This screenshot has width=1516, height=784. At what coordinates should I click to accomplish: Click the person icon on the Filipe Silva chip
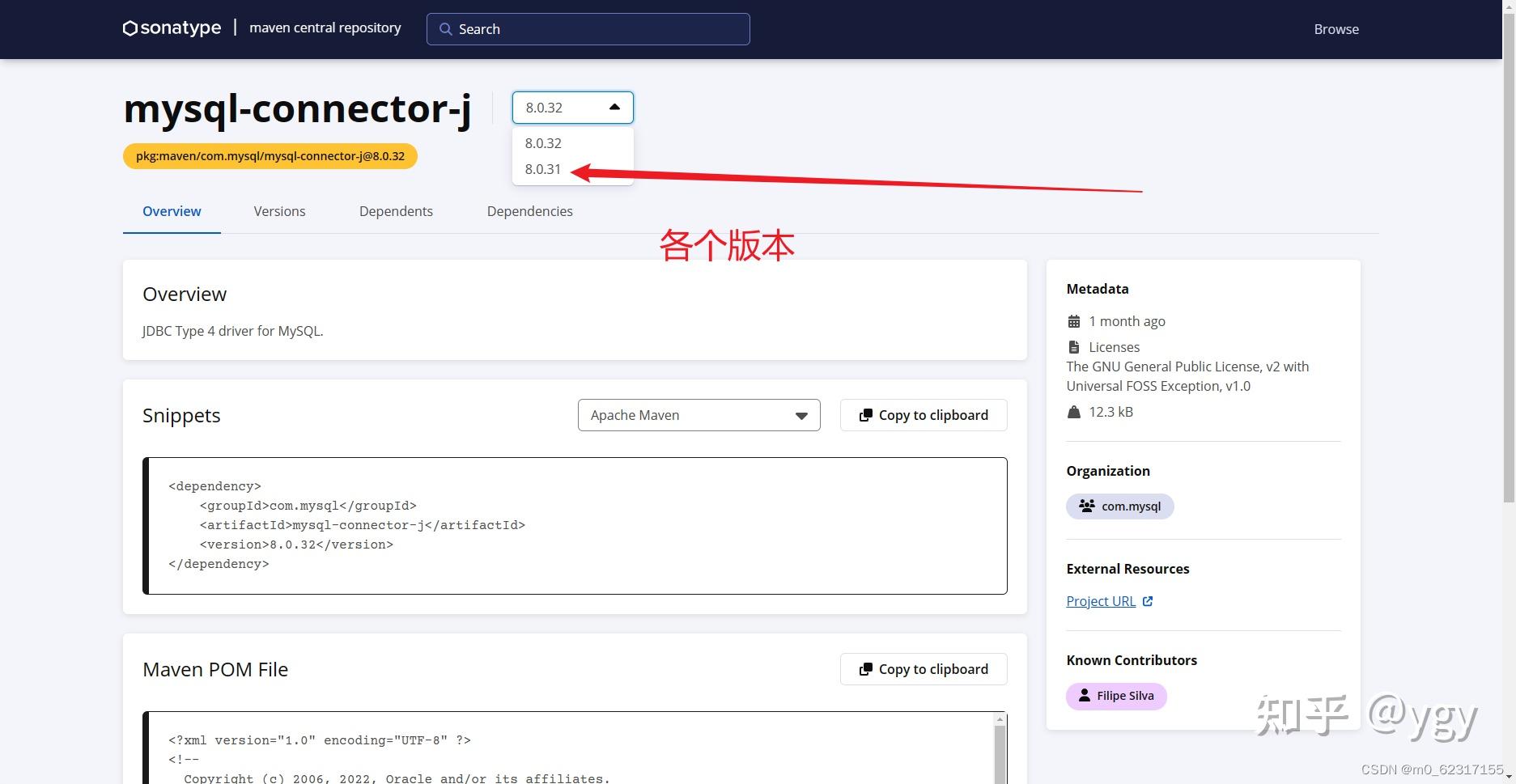1083,695
